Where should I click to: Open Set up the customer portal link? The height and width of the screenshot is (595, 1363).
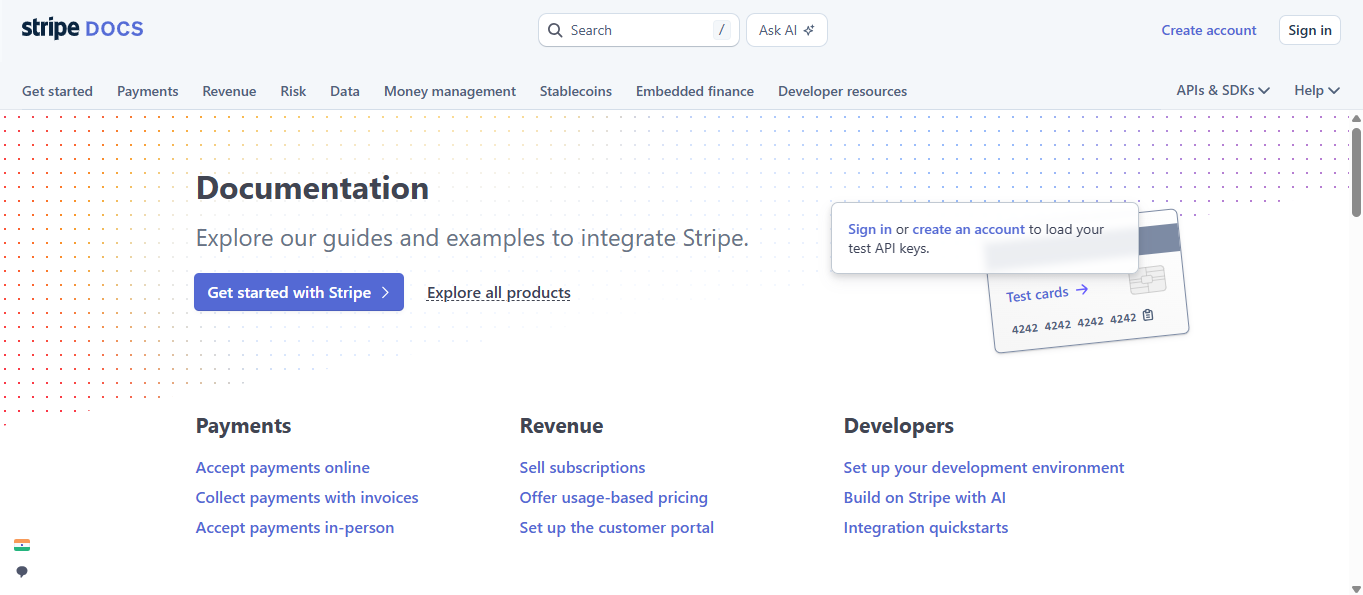pyautogui.click(x=617, y=528)
